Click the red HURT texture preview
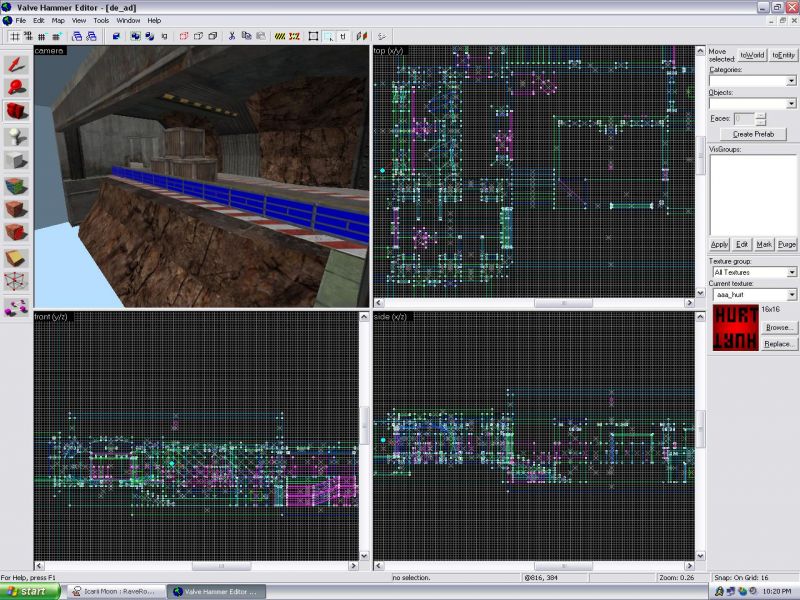Image resolution: width=800 pixels, height=600 pixels. pos(735,329)
